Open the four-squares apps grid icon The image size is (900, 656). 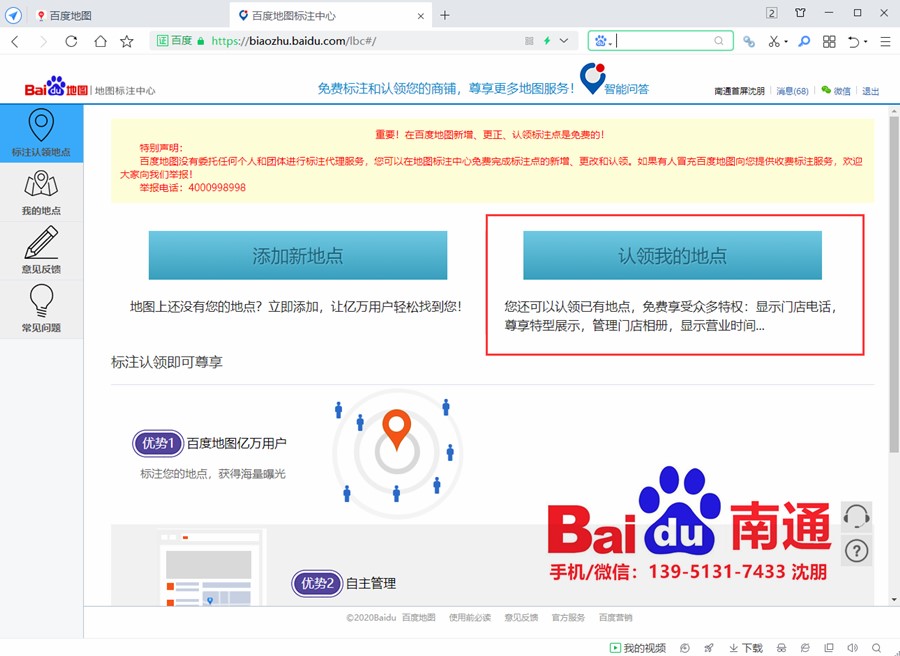click(829, 41)
